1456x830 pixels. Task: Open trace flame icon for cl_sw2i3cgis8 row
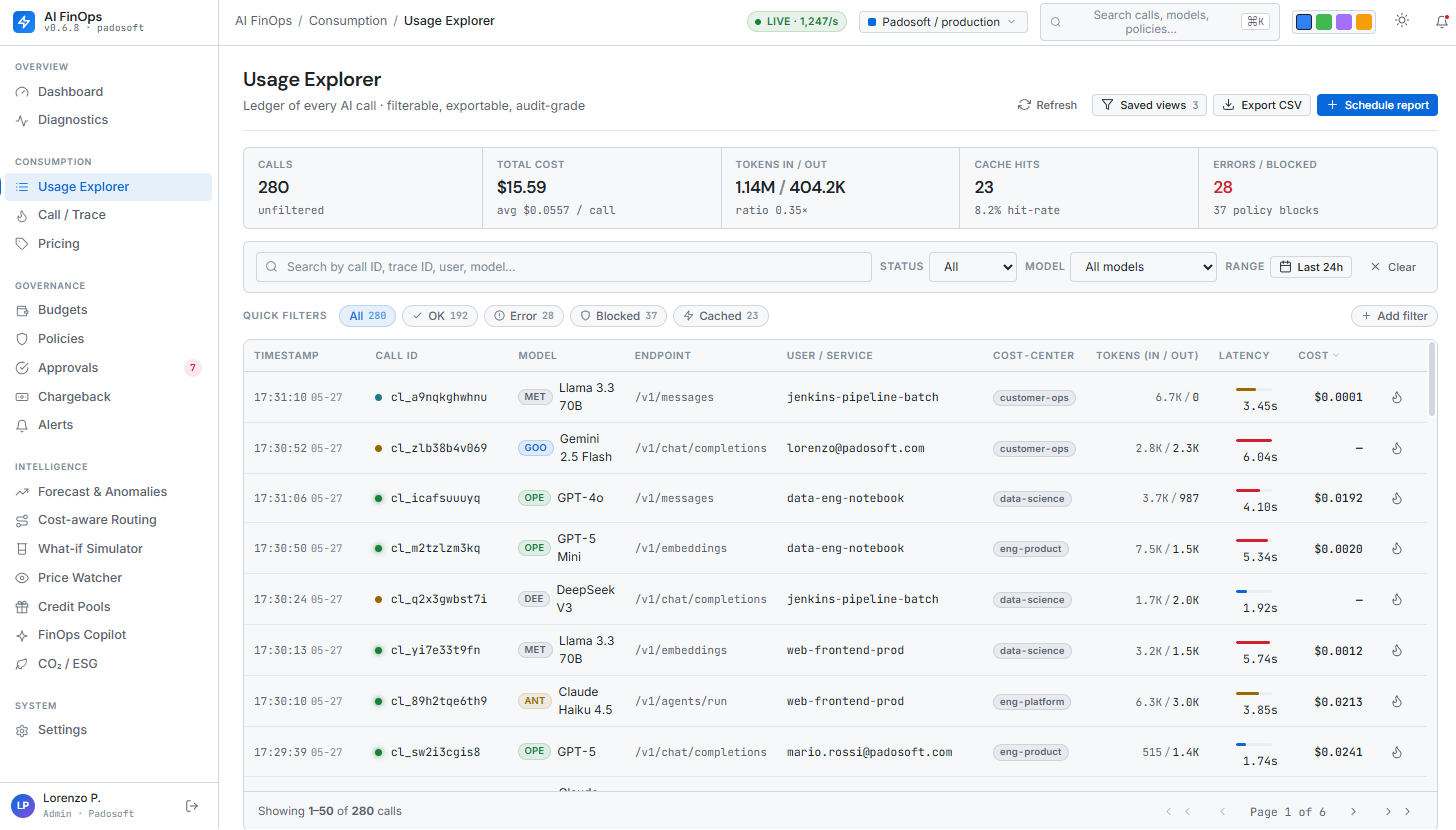tap(1397, 752)
